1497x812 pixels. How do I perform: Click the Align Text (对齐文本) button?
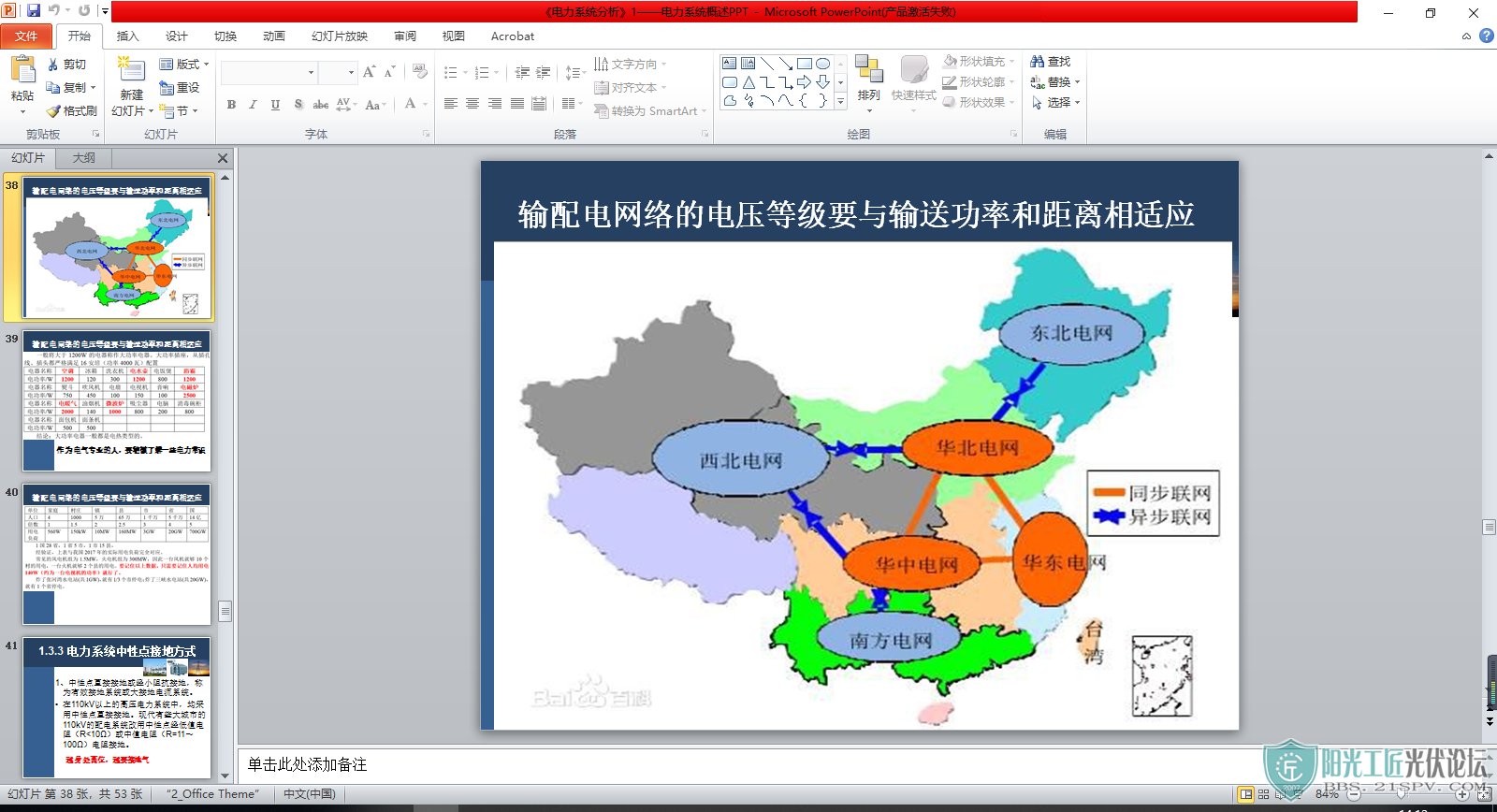coord(630,88)
